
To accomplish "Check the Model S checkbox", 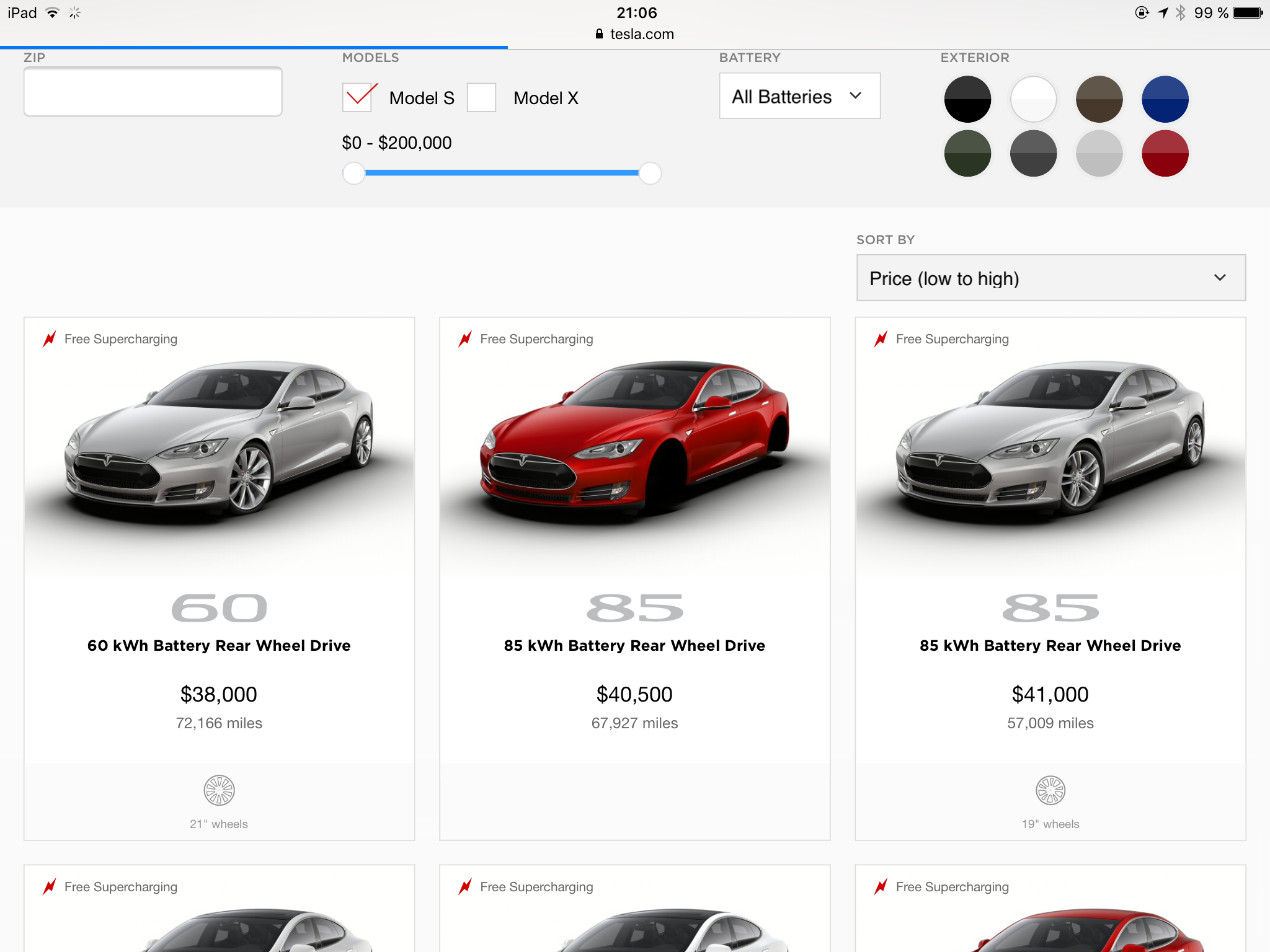I will [357, 97].
